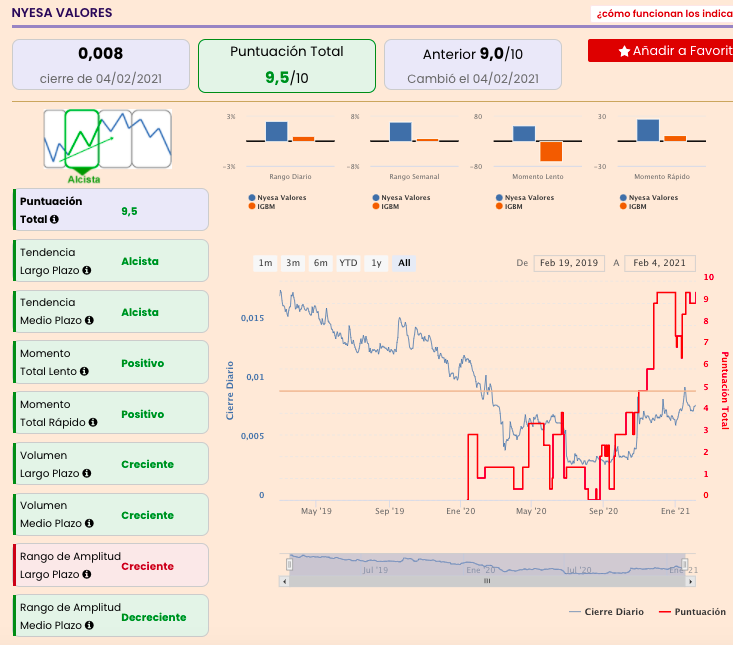The height and width of the screenshot is (645, 733).
Task: Click the 0,008 closing price card
Action: point(101,64)
